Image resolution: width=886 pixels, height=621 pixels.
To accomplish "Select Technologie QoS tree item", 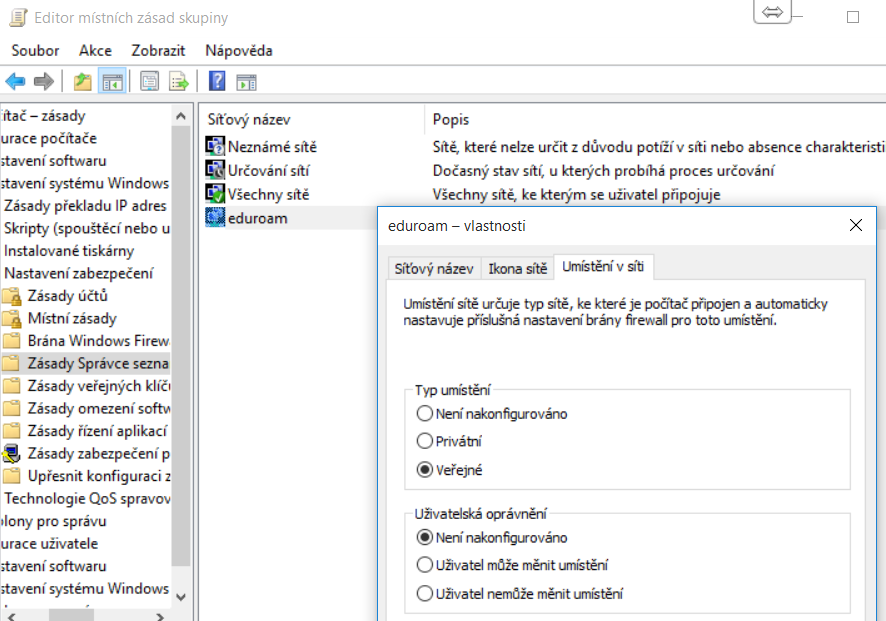I will click(x=87, y=498).
